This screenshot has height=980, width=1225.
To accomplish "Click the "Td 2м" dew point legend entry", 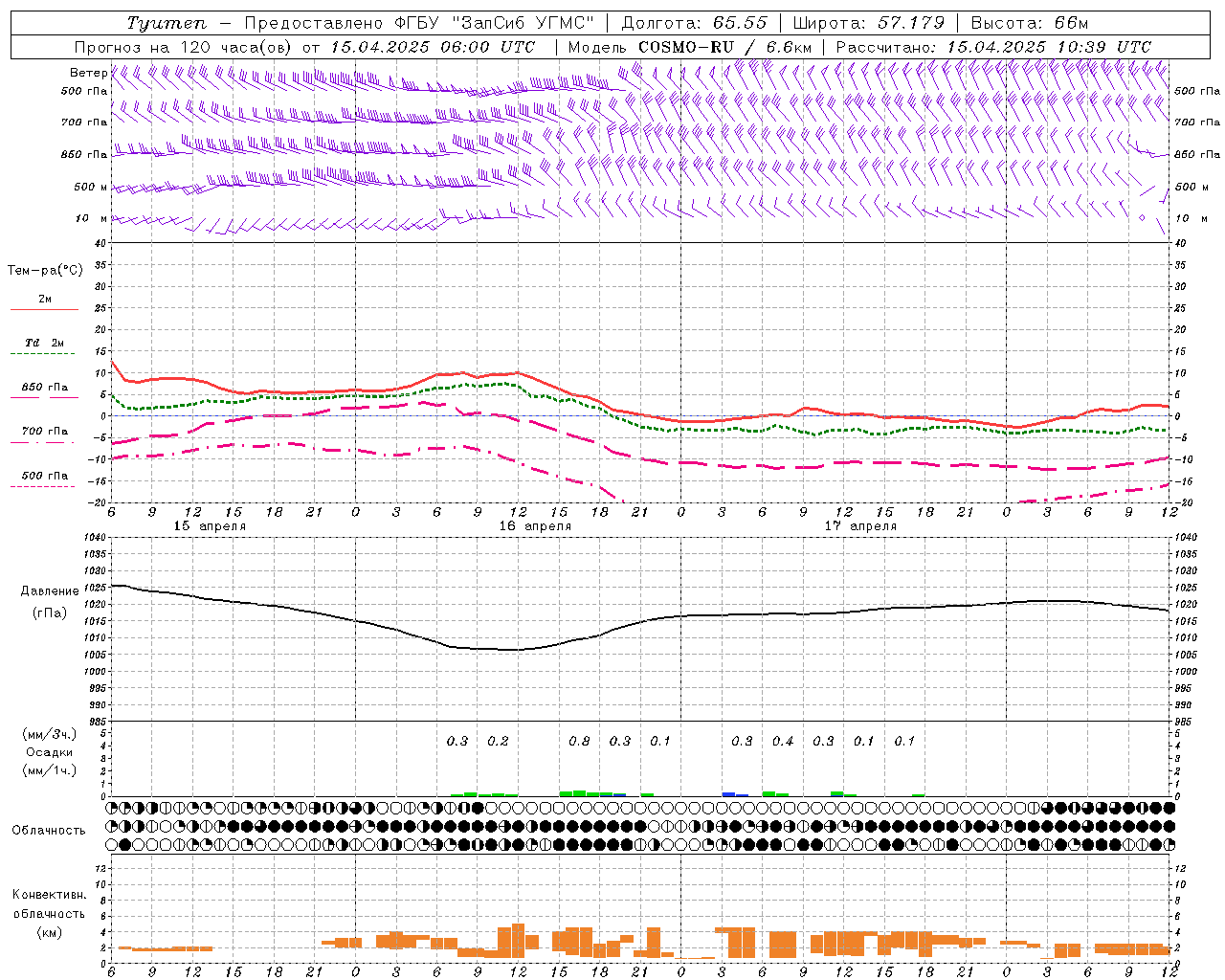I will coord(45,343).
